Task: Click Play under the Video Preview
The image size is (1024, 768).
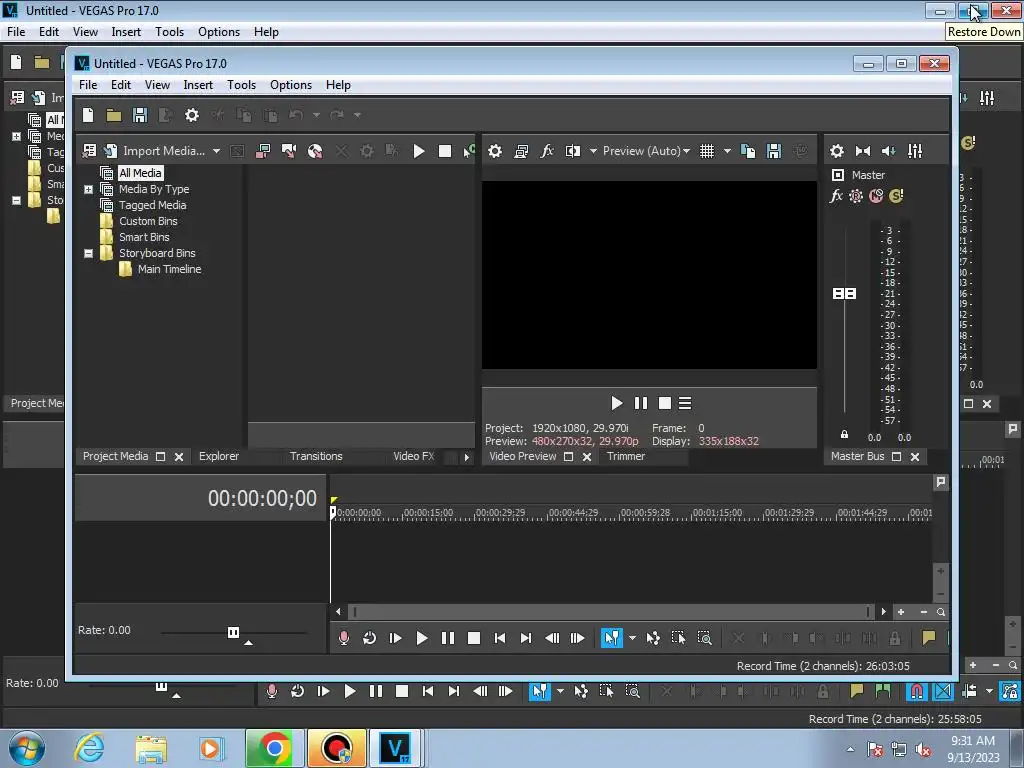Action: pos(616,403)
